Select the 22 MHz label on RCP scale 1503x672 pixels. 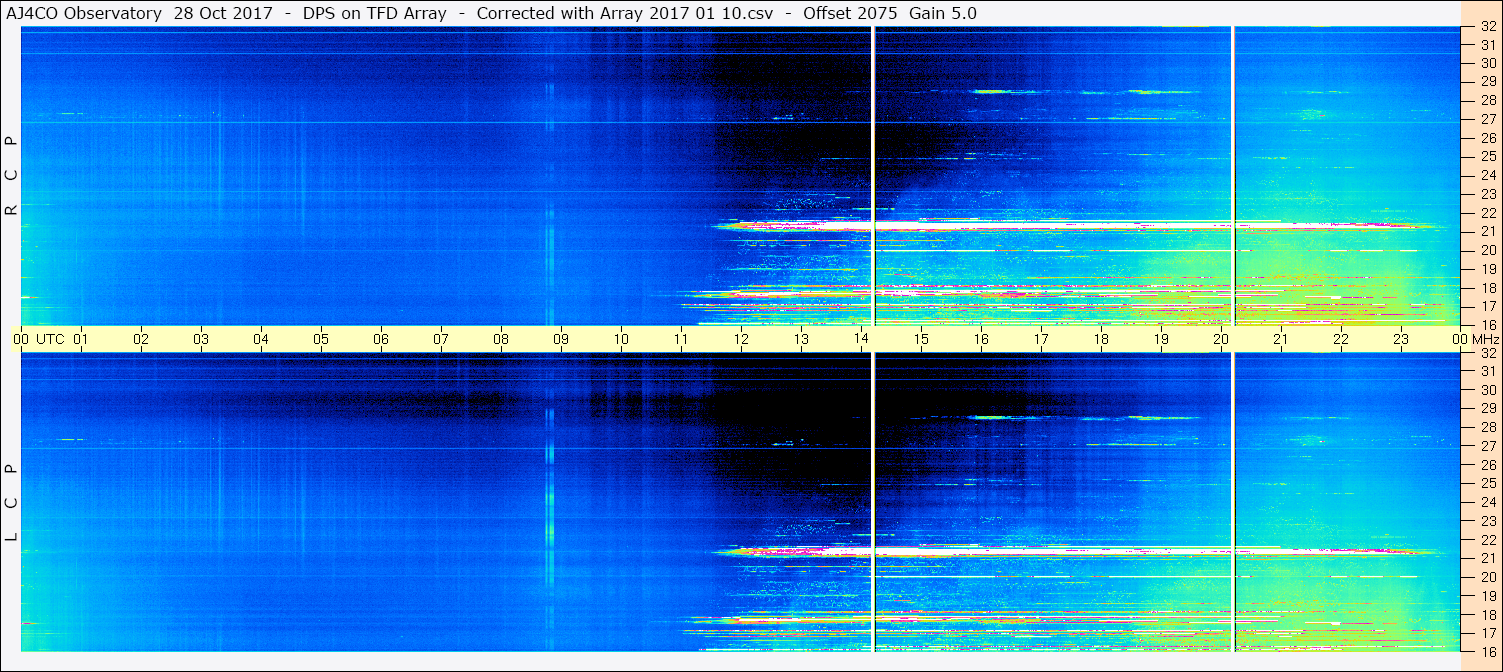(x=1488, y=212)
